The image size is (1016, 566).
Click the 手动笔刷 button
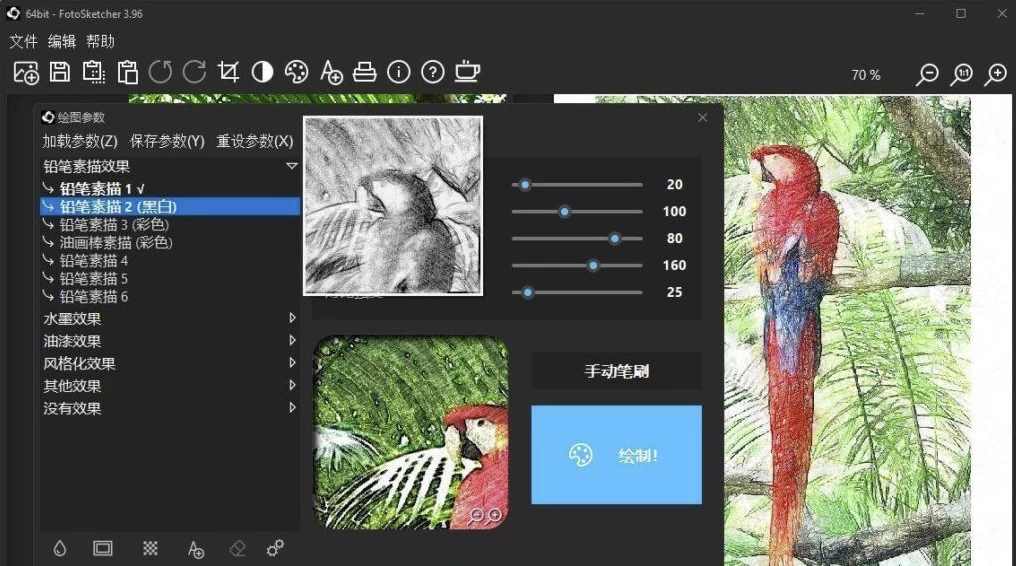pyautogui.click(x=616, y=371)
